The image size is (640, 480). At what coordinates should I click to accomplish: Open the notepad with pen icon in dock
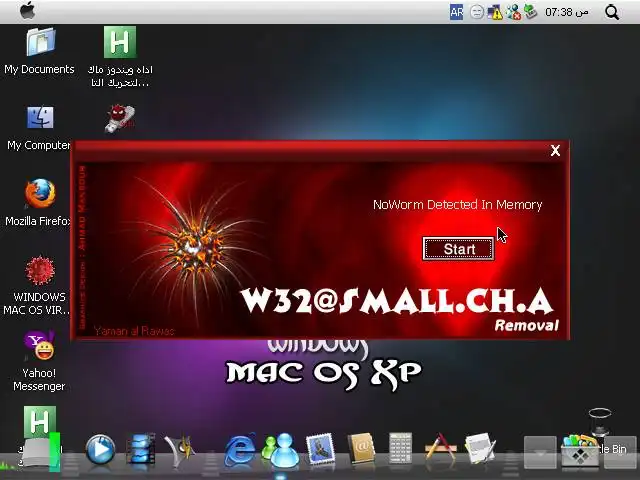tap(480, 448)
